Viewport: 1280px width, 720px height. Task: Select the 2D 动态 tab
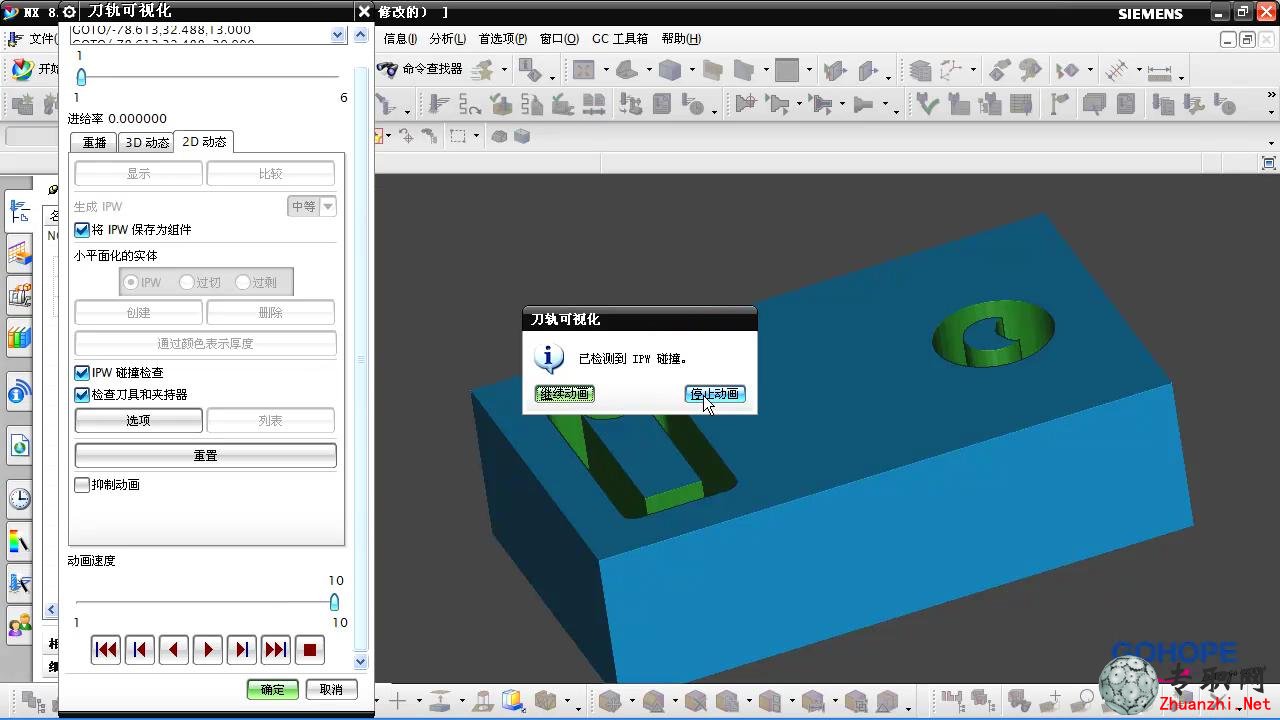[204, 142]
